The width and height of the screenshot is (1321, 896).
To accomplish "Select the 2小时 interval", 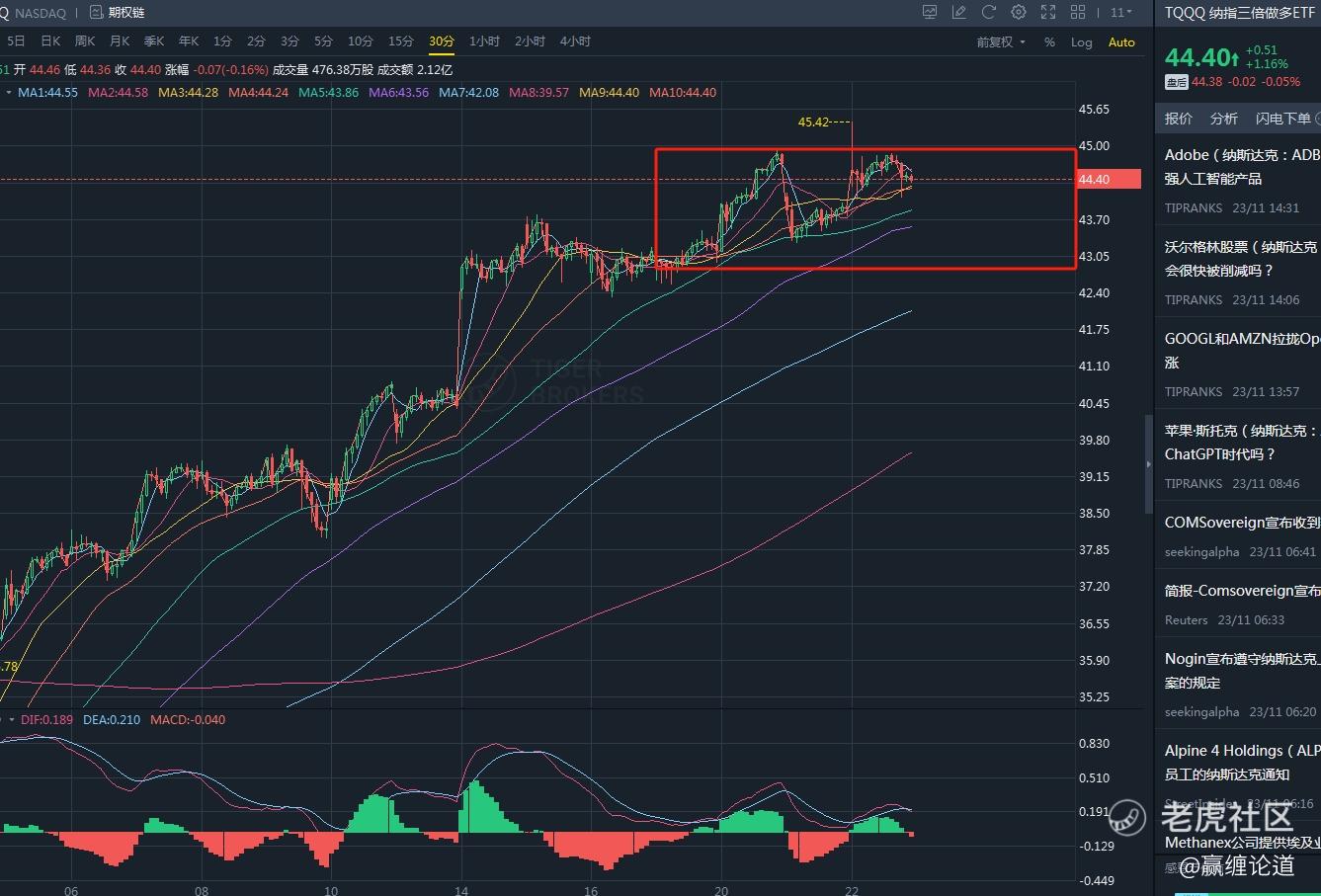I will [x=530, y=41].
